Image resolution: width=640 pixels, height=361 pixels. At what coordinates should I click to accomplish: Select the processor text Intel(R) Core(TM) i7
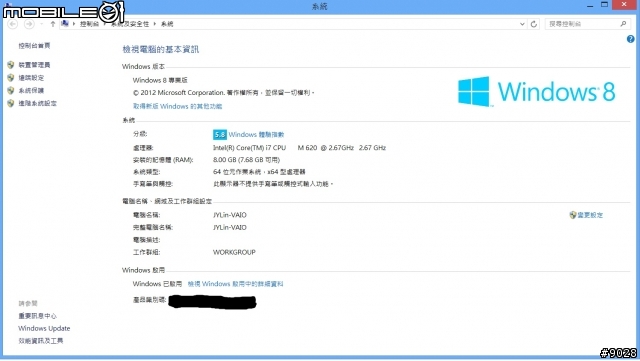(x=249, y=148)
